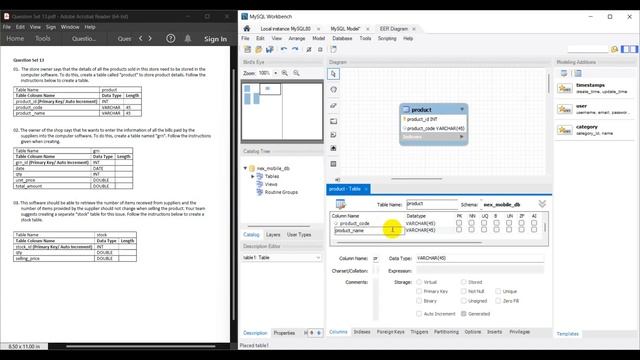This screenshot has width=640, height=360.
Task: Click the timestamps template icon
Action: [x=565, y=88]
